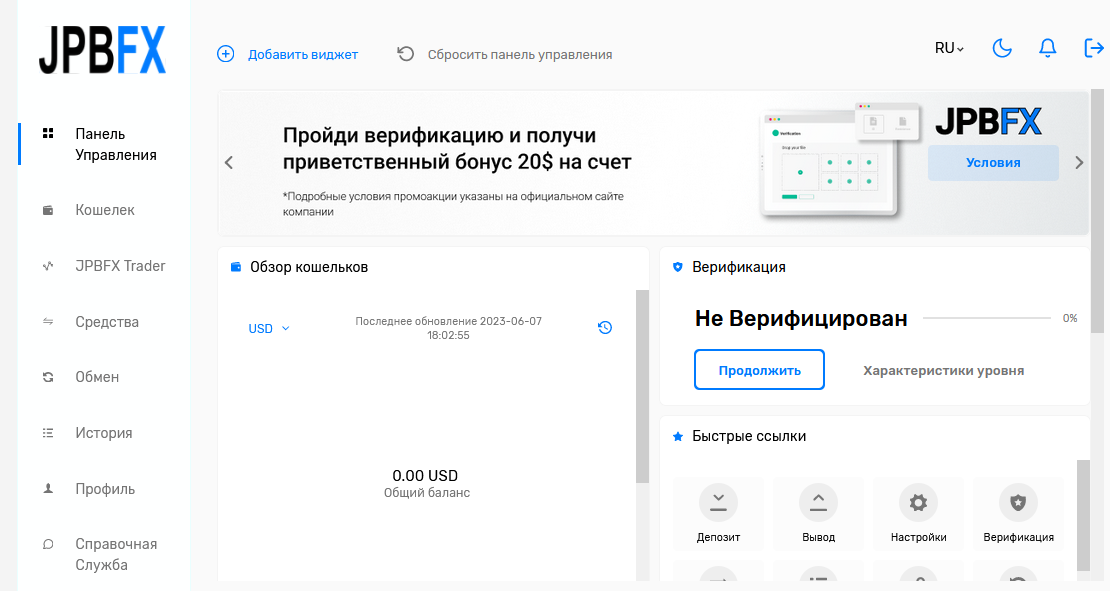Click the Общий баланс label
The width and height of the screenshot is (1110, 591).
[x=426, y=493]
